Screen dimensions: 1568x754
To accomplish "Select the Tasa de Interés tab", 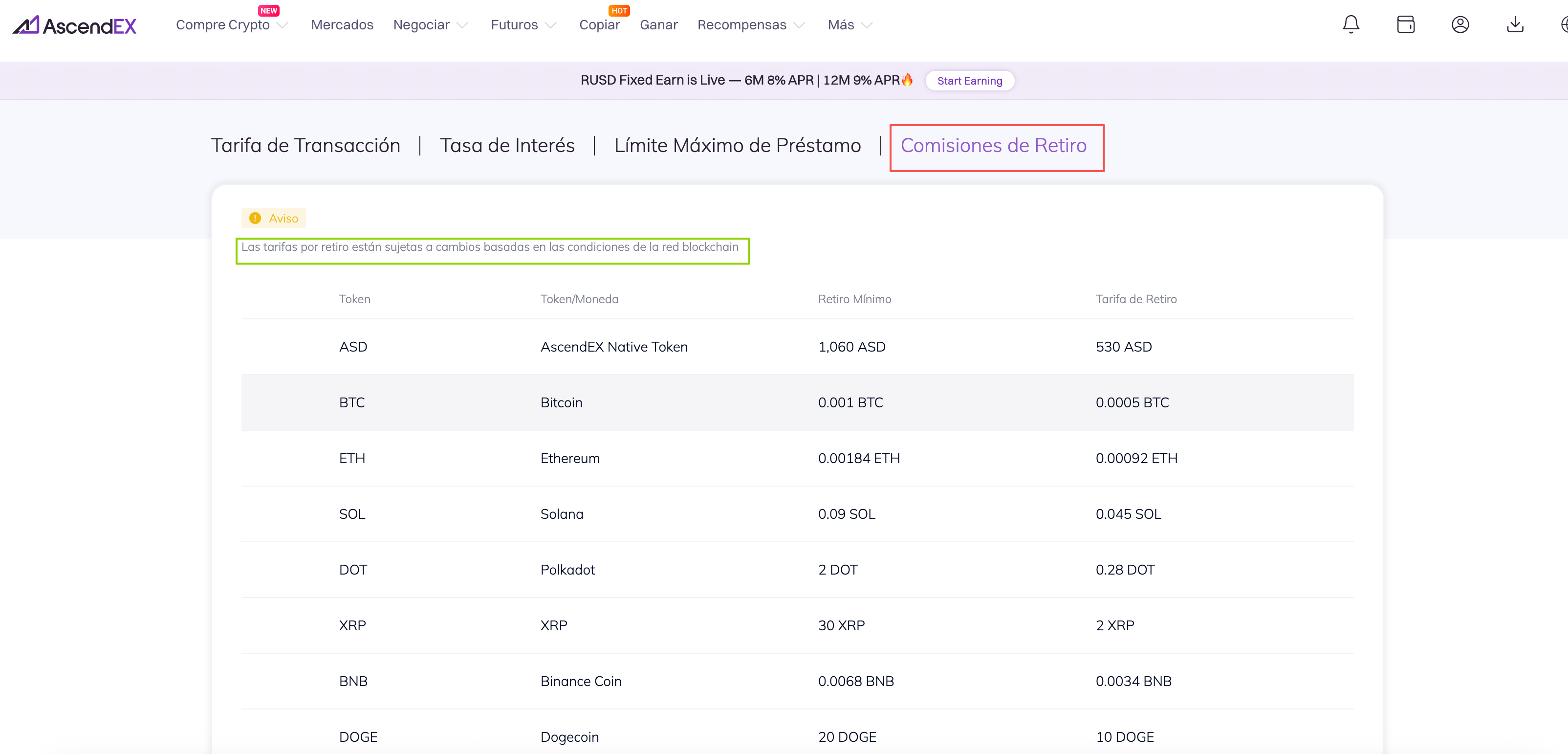I will point(507,146).
